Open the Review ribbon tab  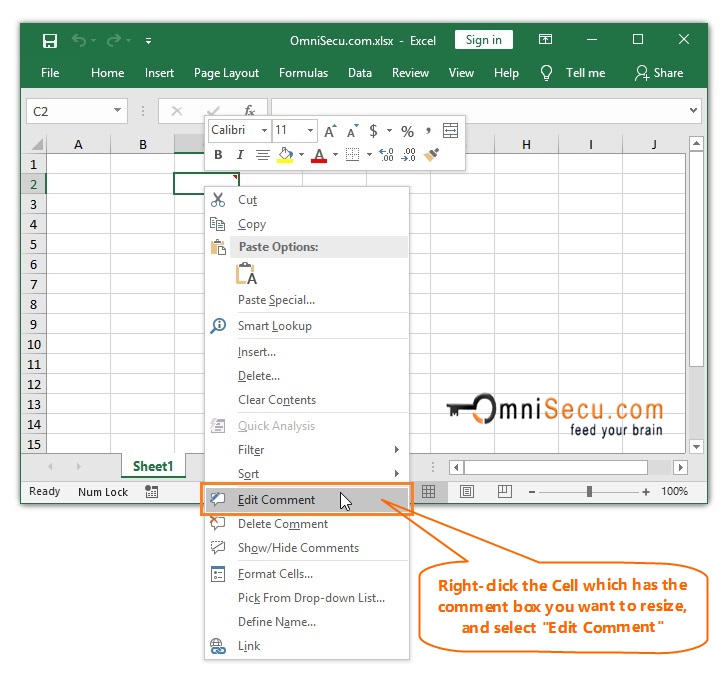coord(410,73)
